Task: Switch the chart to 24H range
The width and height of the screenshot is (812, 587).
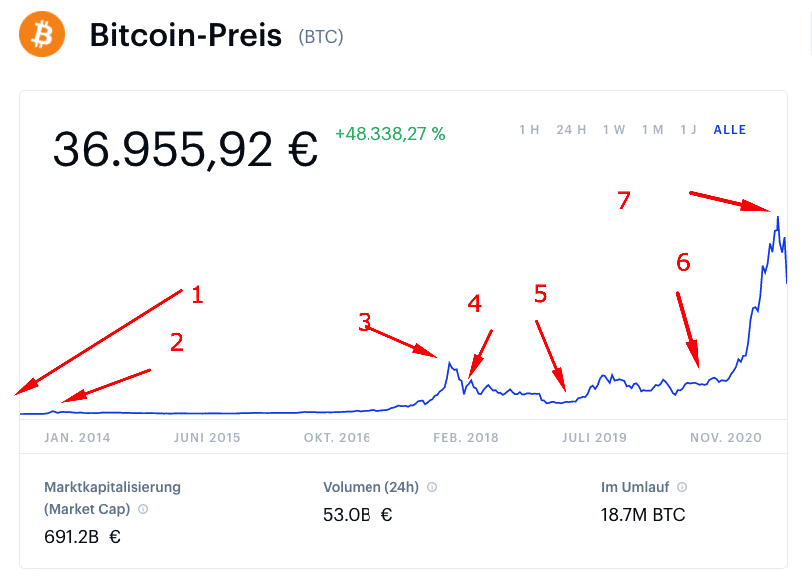Action: 571,130
